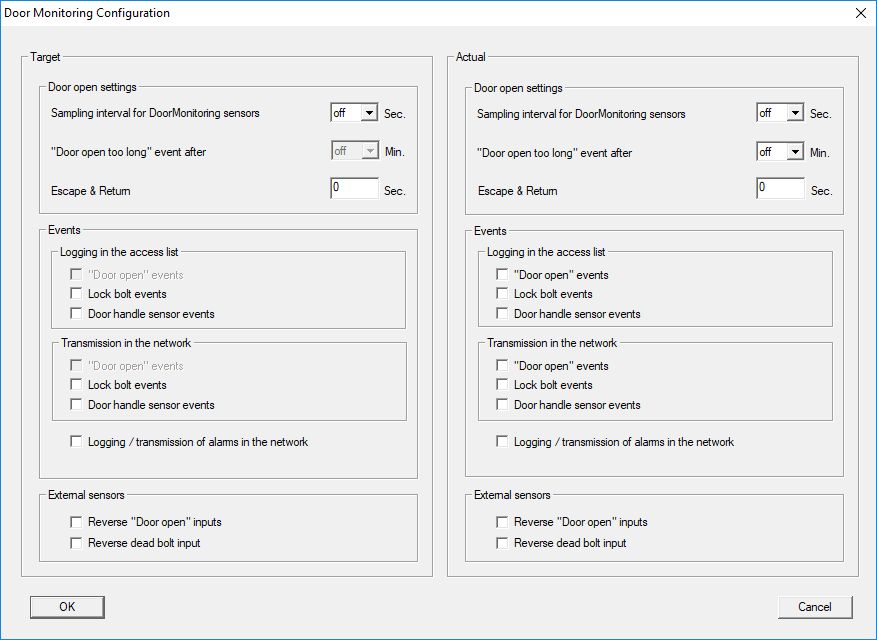The image size is (877, 640).
Task: Enable Target Reverse dead bolt input
Action: (x=77, y=543)
